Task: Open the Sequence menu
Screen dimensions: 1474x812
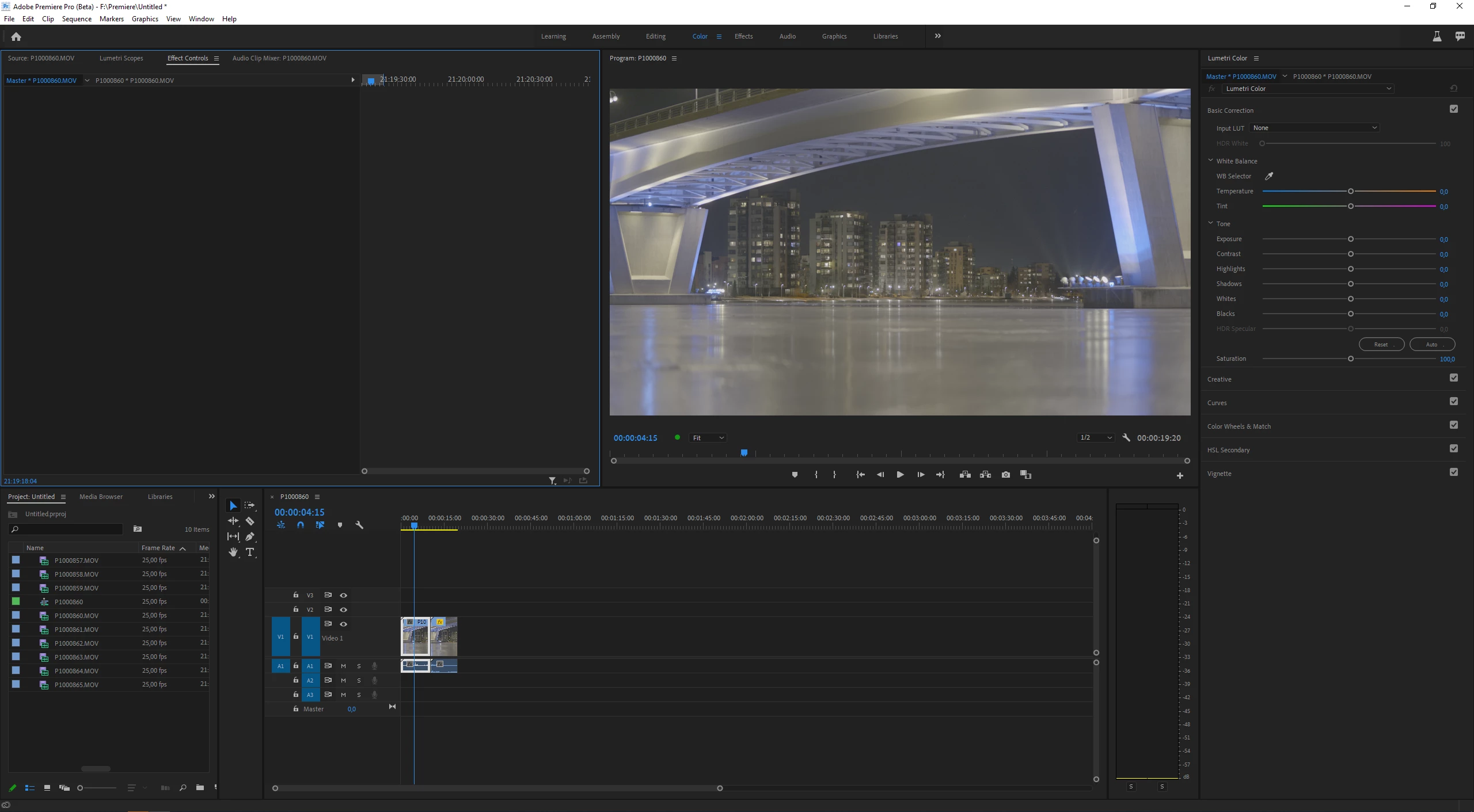Action: point(77,19)
